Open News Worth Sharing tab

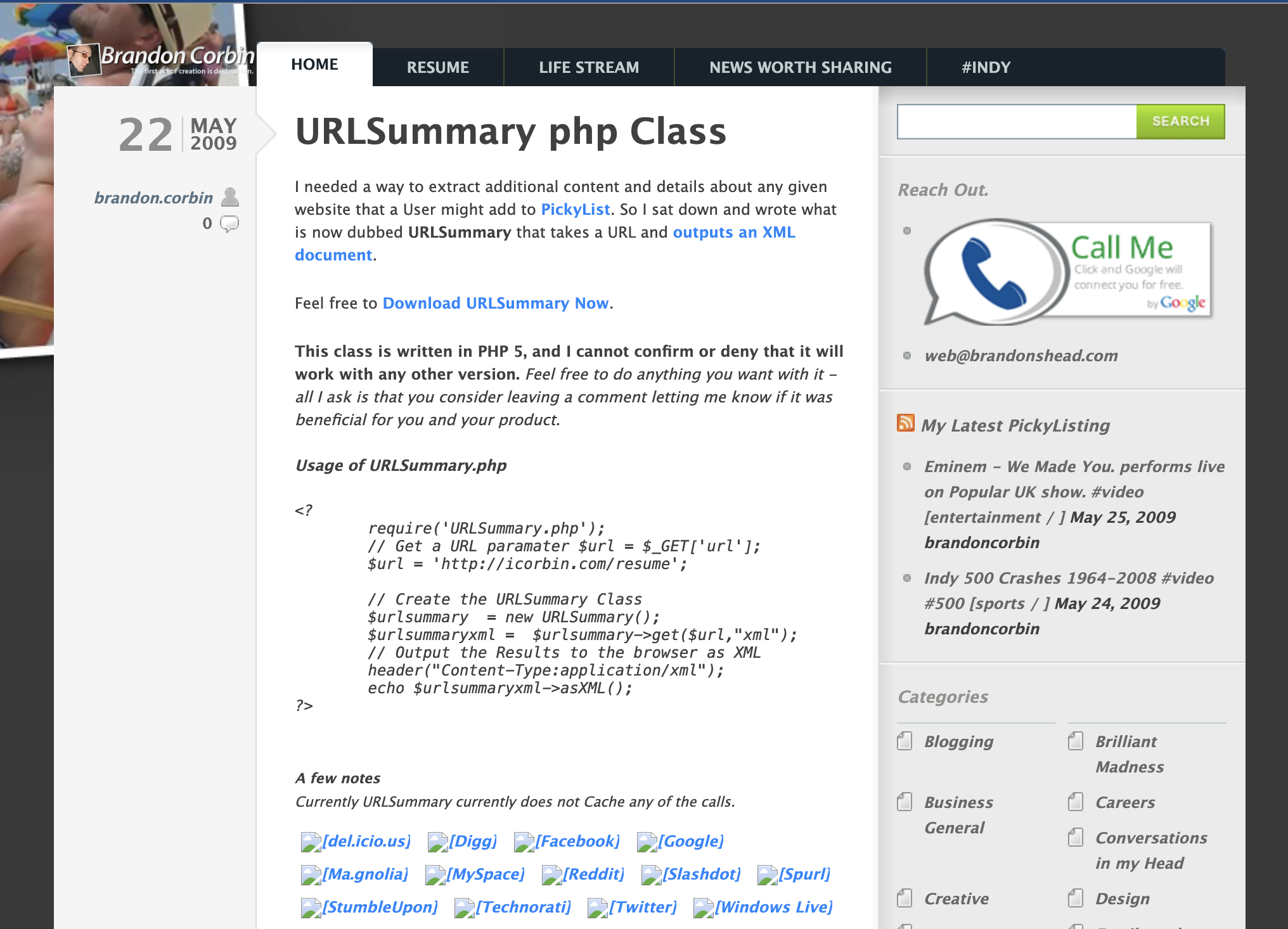(800, 67)
